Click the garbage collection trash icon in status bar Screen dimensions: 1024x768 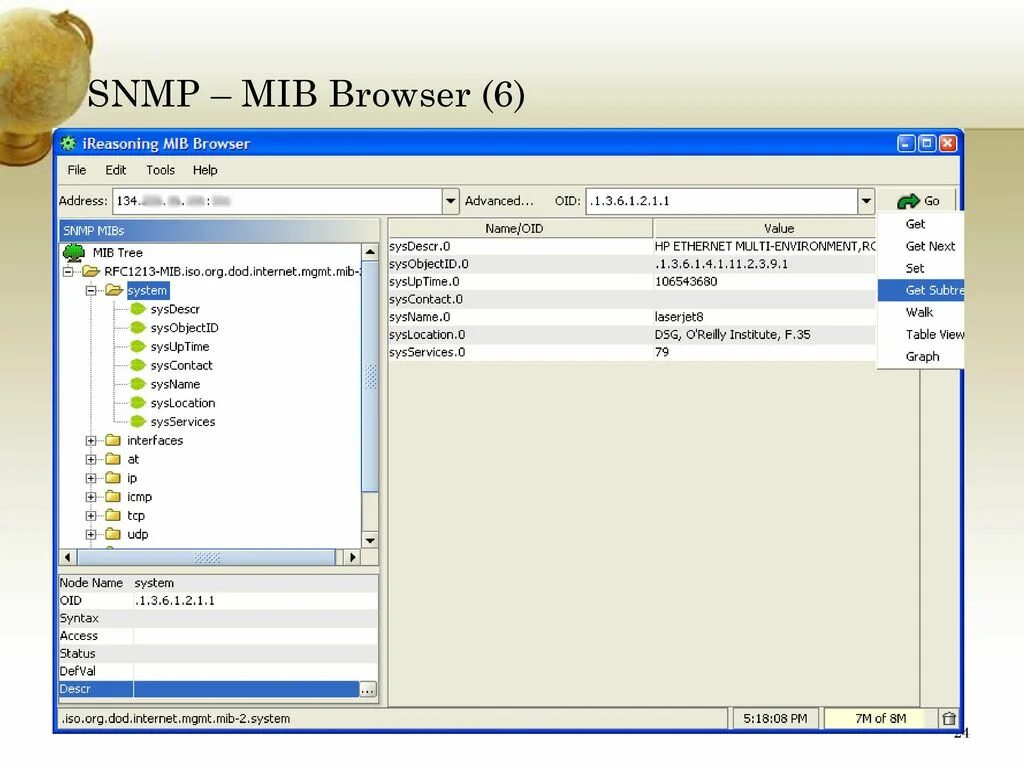tap(949, 718)
